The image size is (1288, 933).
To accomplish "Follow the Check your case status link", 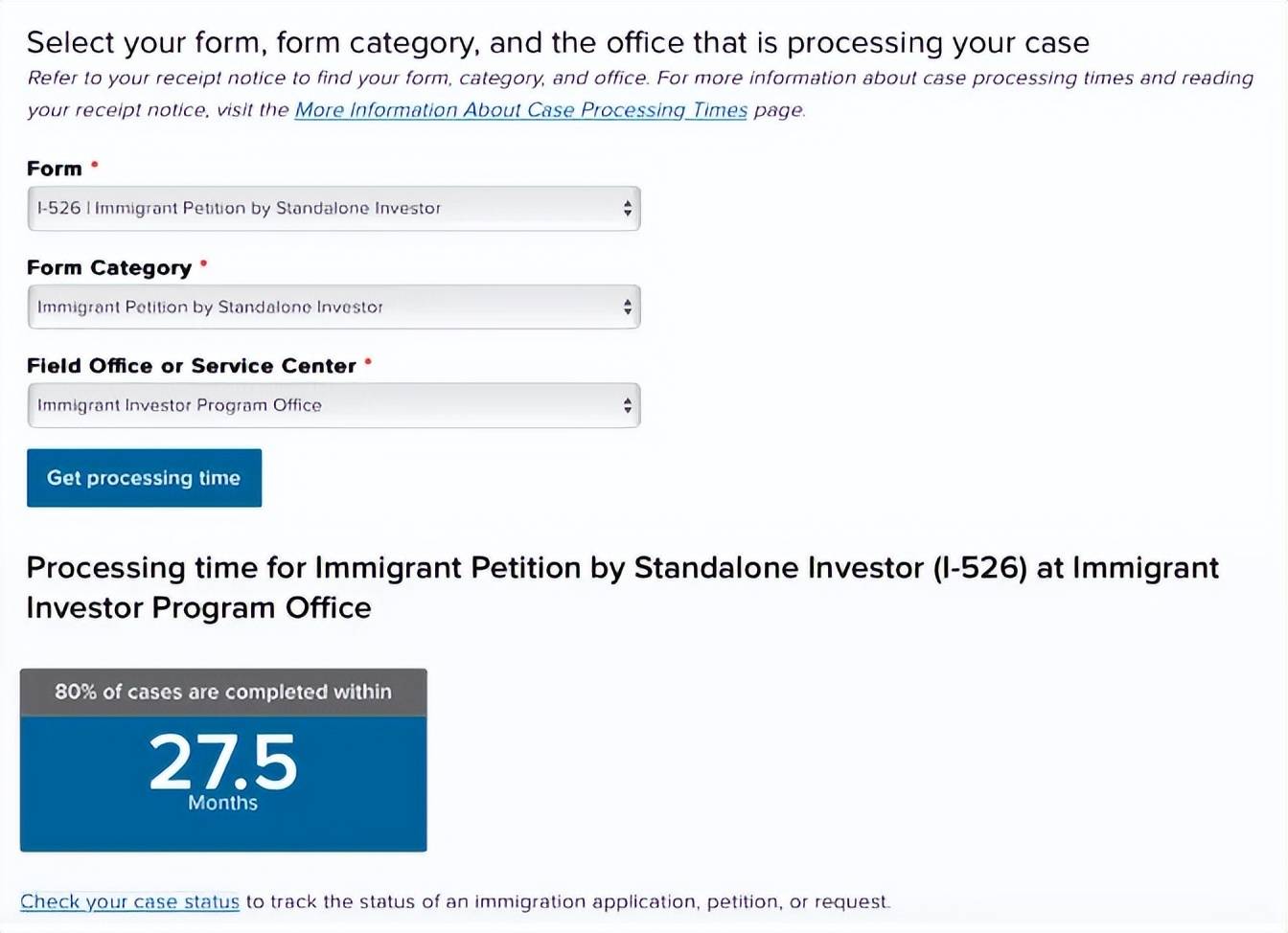I will pos(129,901).
